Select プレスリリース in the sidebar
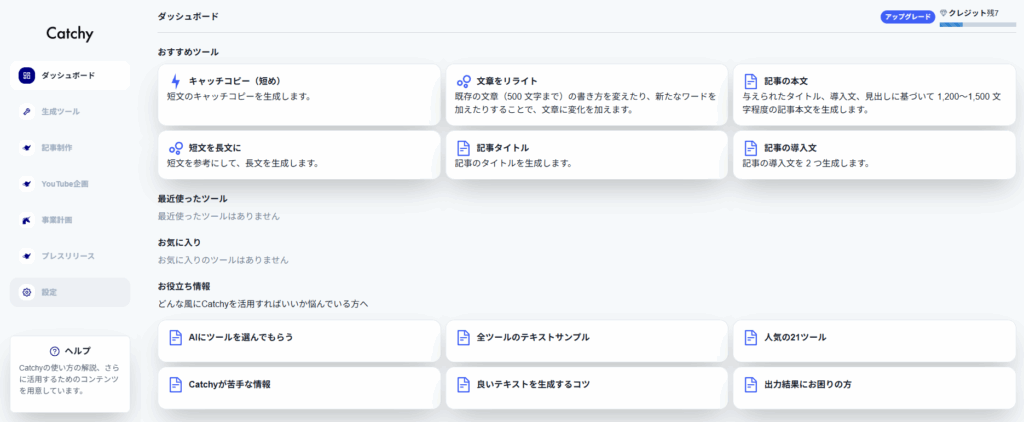 click(67, 256)
